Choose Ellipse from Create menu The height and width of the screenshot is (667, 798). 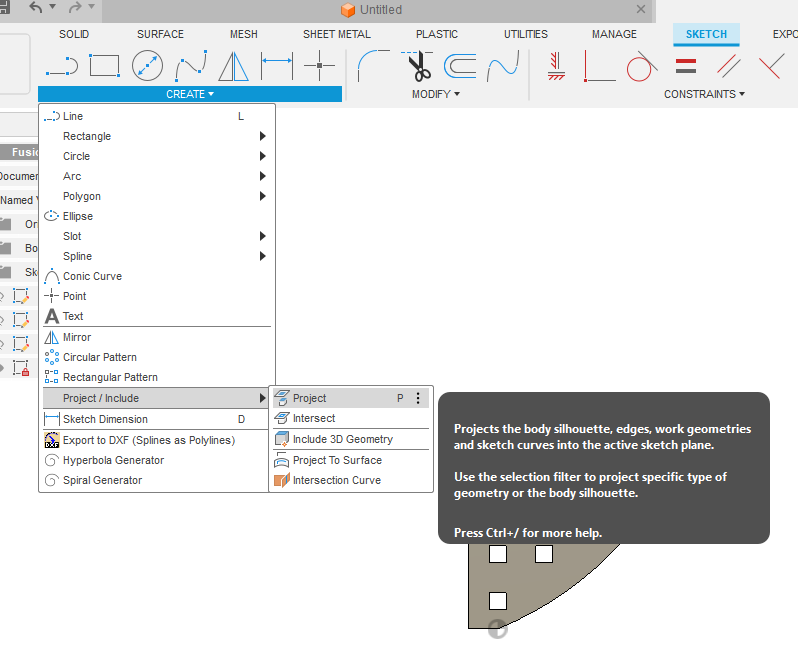pos(157,216)
